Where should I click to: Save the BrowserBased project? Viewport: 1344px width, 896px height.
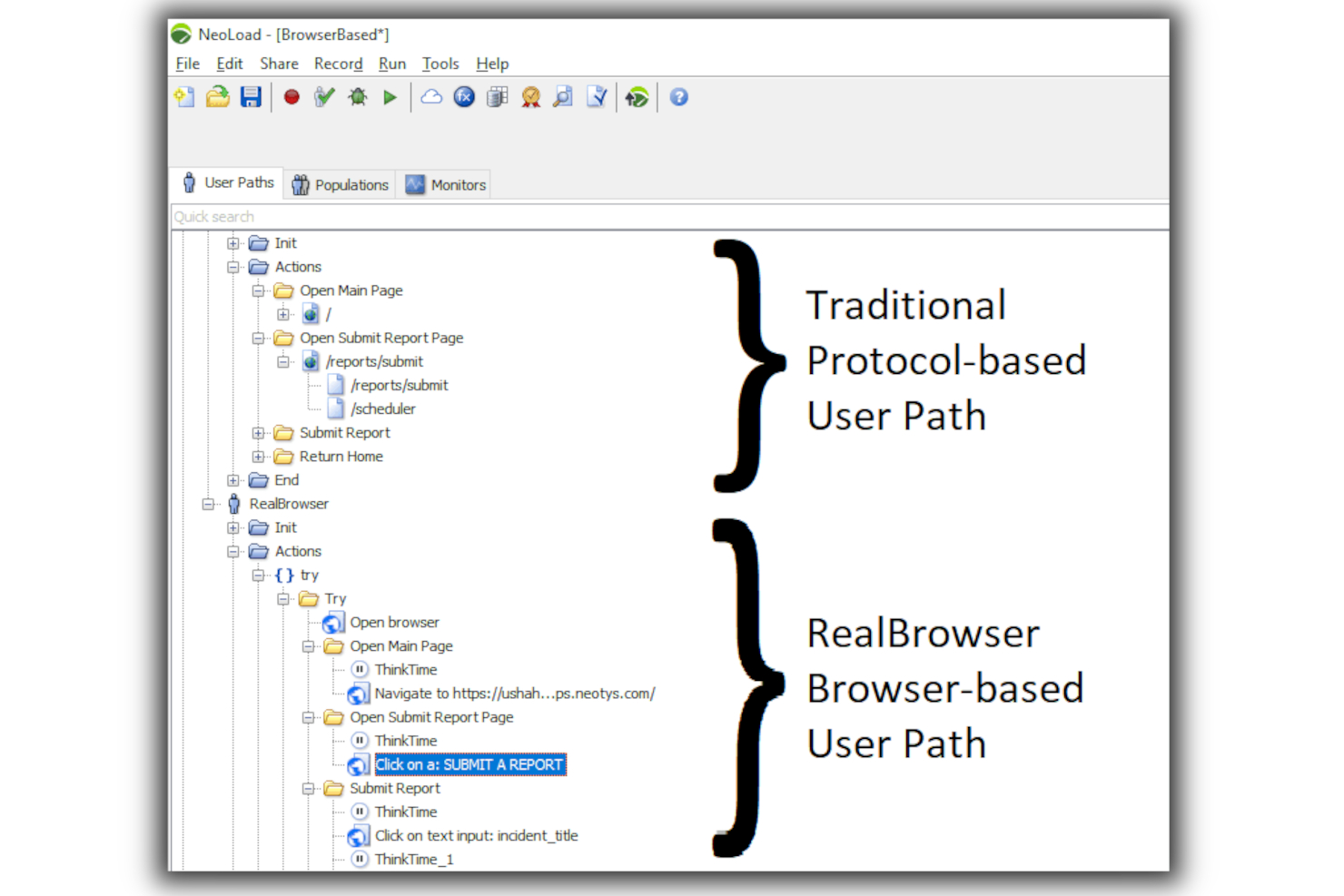tap(252, 96)
